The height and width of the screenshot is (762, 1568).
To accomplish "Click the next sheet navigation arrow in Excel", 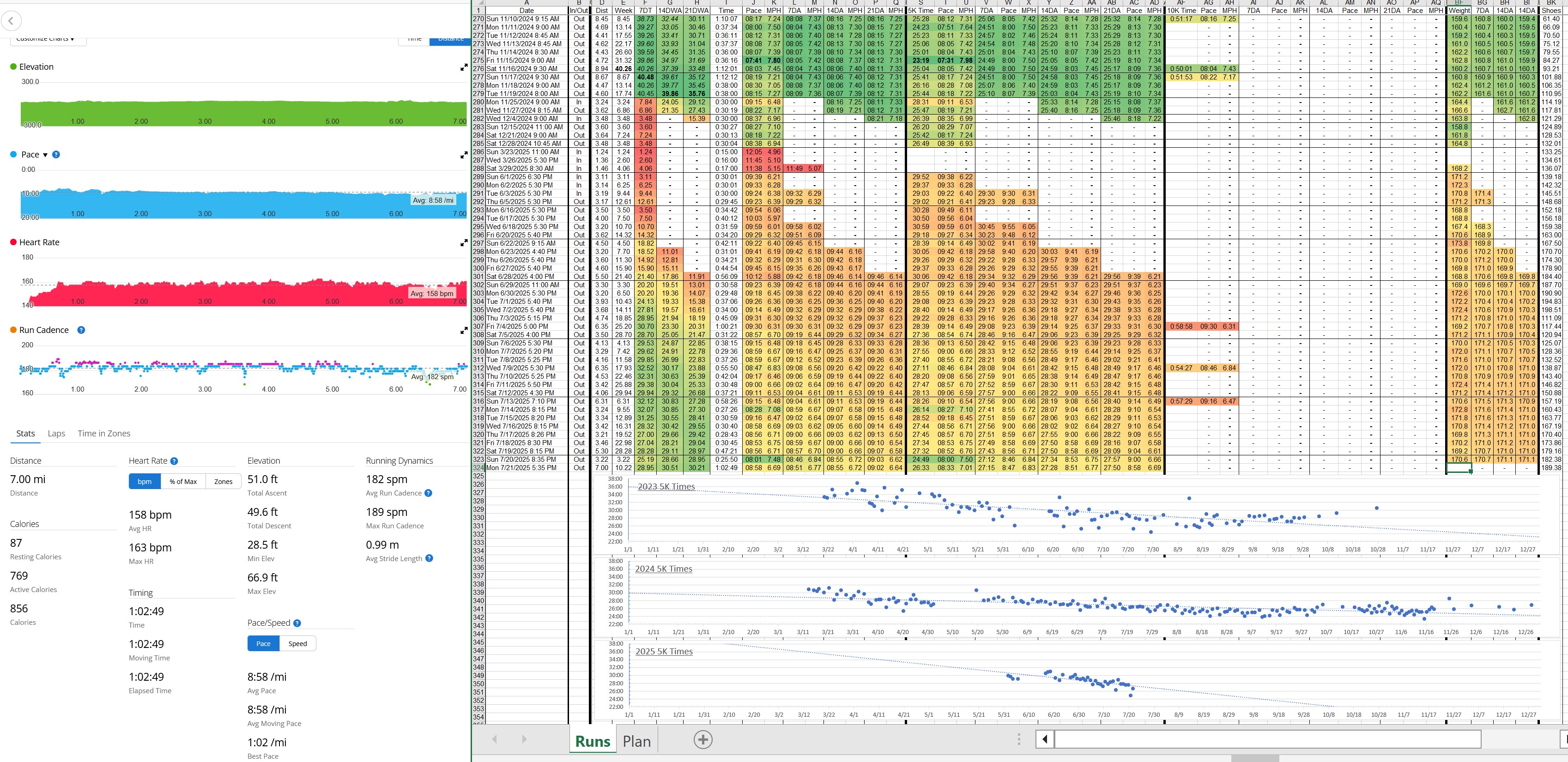I will tap(524, 739).
